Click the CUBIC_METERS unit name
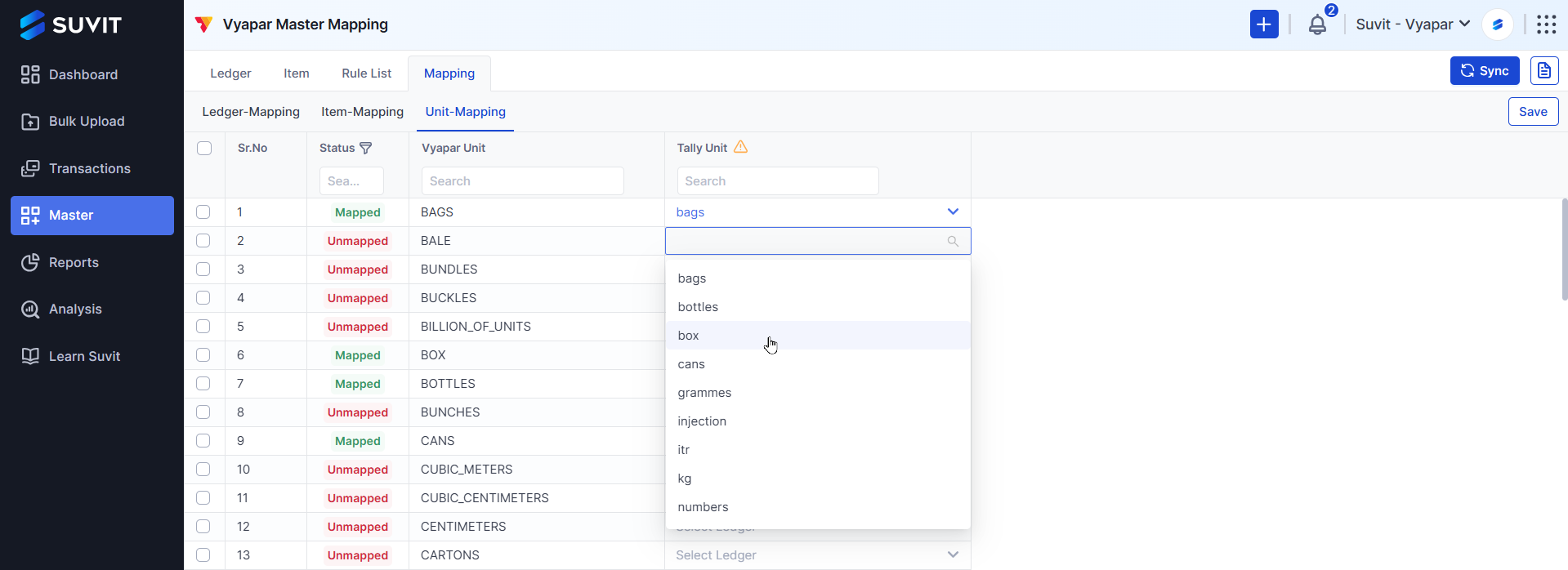 (x=467, y=470)
